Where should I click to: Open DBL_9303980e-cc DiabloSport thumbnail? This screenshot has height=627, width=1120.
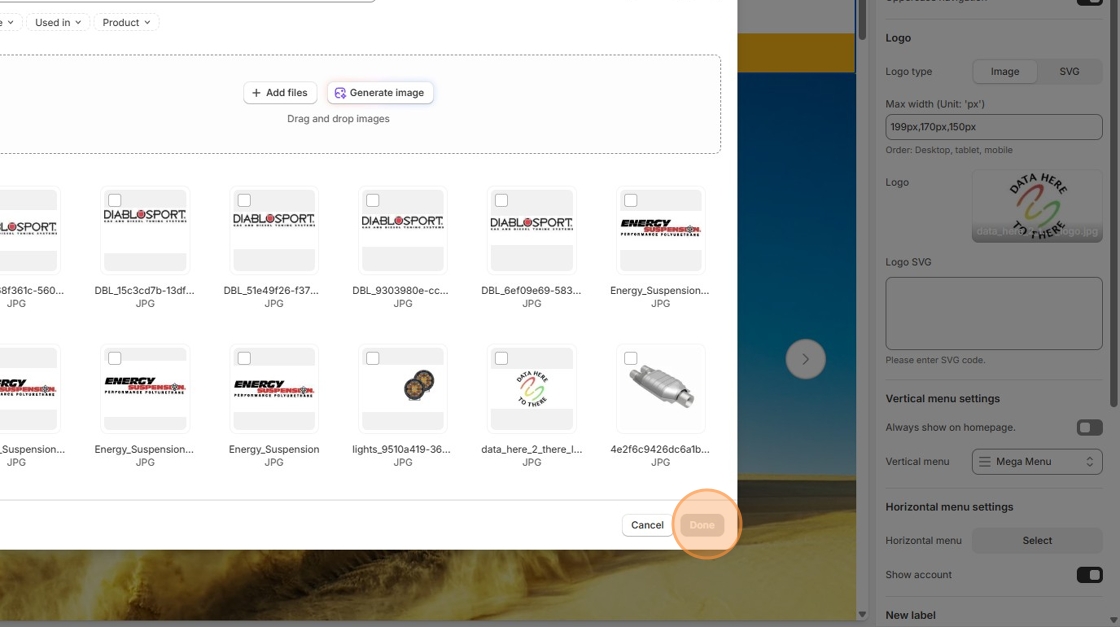pyautogui.click(x=403, y=231)
